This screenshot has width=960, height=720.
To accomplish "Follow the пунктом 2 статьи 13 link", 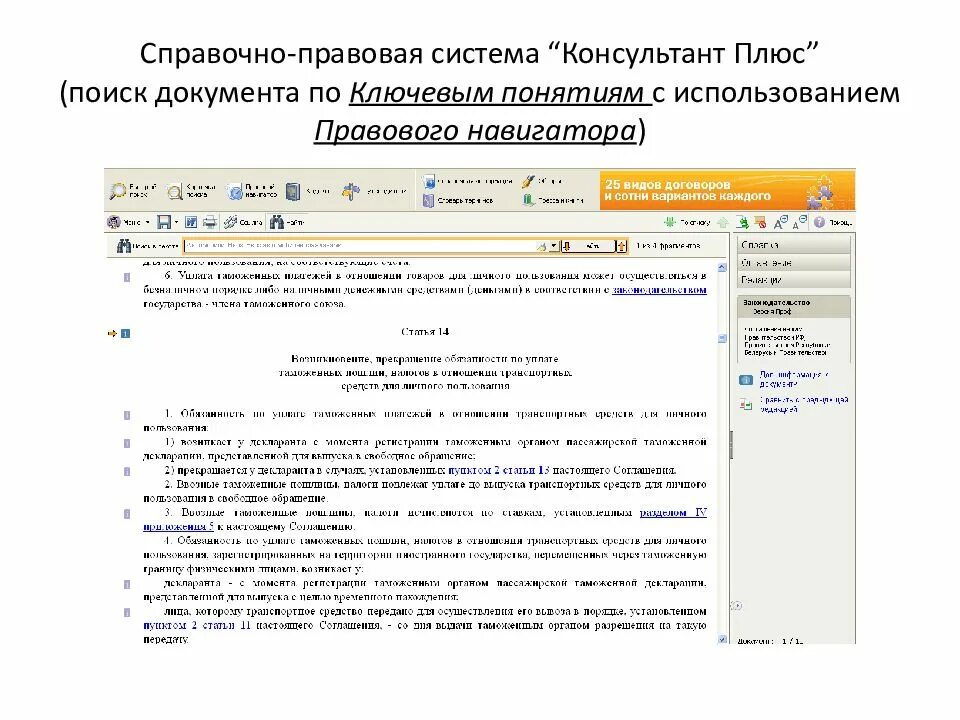I will (499, 470).
